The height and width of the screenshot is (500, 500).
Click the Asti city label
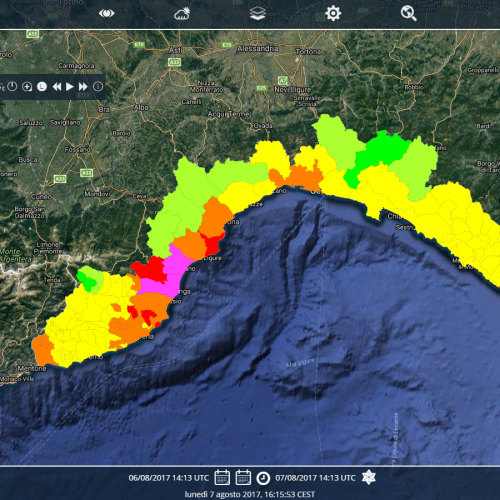(x=176, y=50)
